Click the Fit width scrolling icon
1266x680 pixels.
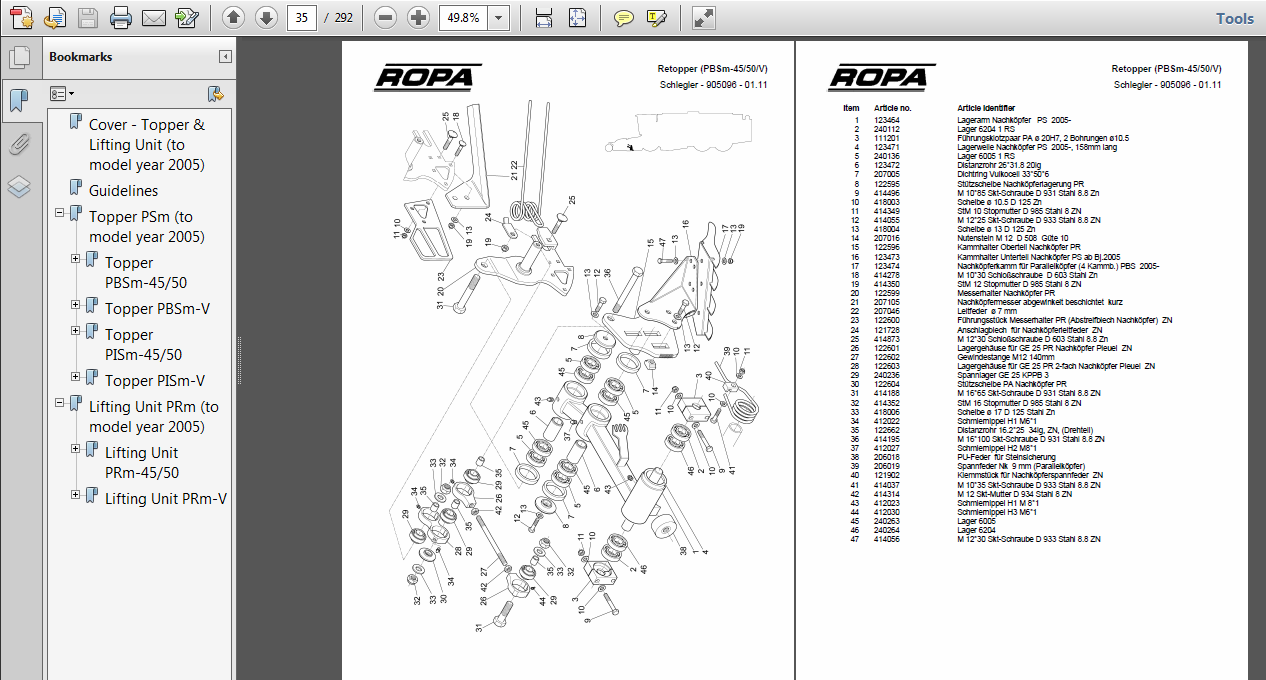pyautogui.click(x=544, y=17)
